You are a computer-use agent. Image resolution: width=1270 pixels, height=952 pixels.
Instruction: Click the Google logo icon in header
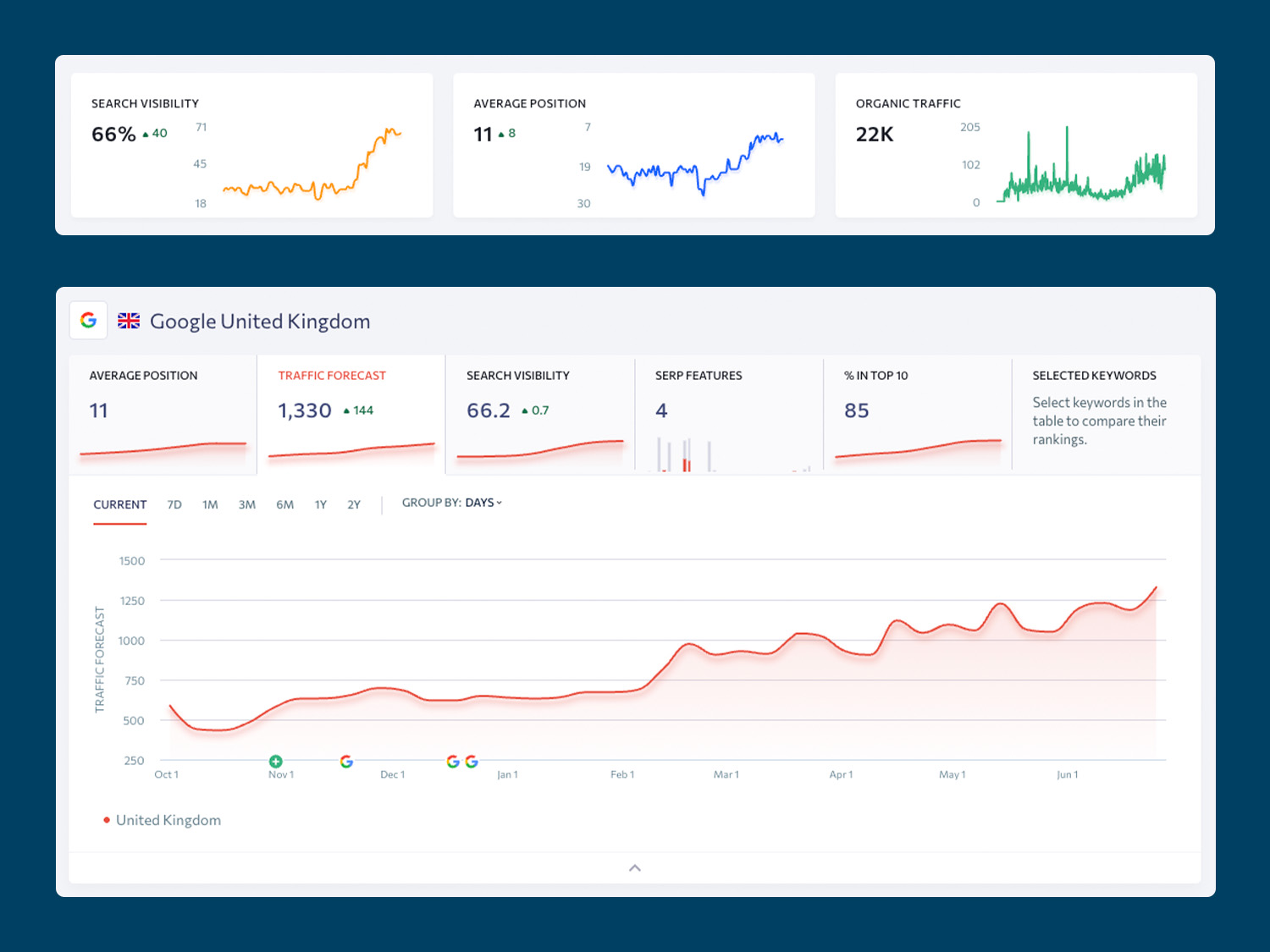88,321
